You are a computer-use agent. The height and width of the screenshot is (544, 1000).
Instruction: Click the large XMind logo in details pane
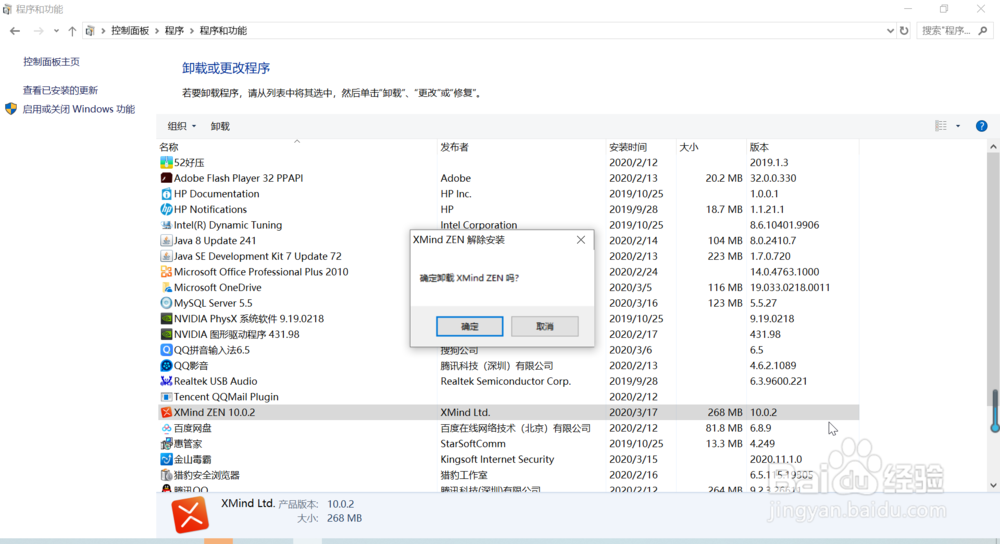[190, 515]
